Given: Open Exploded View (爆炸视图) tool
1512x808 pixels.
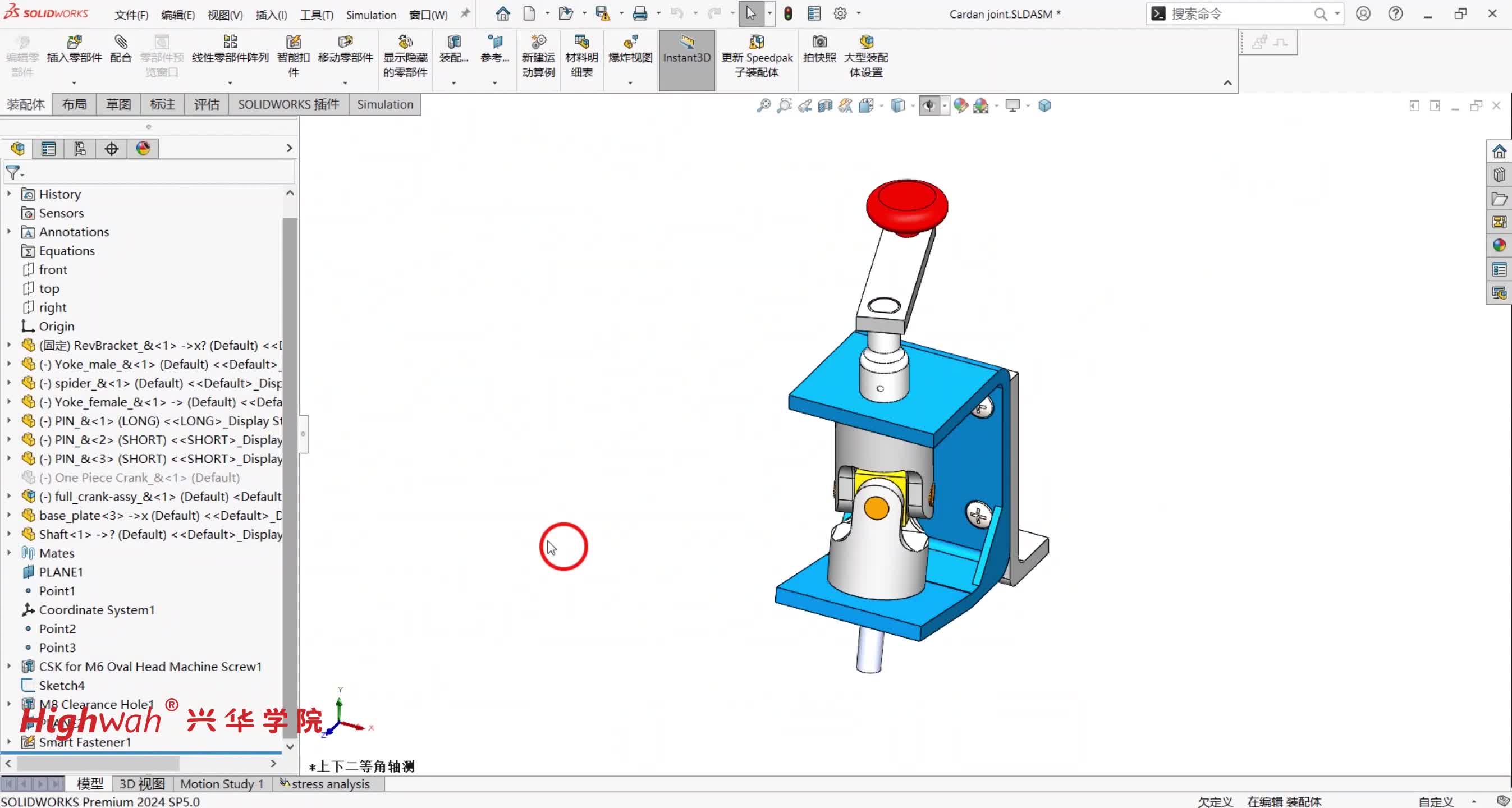Looking at the screenshot, I should (630, 43).
